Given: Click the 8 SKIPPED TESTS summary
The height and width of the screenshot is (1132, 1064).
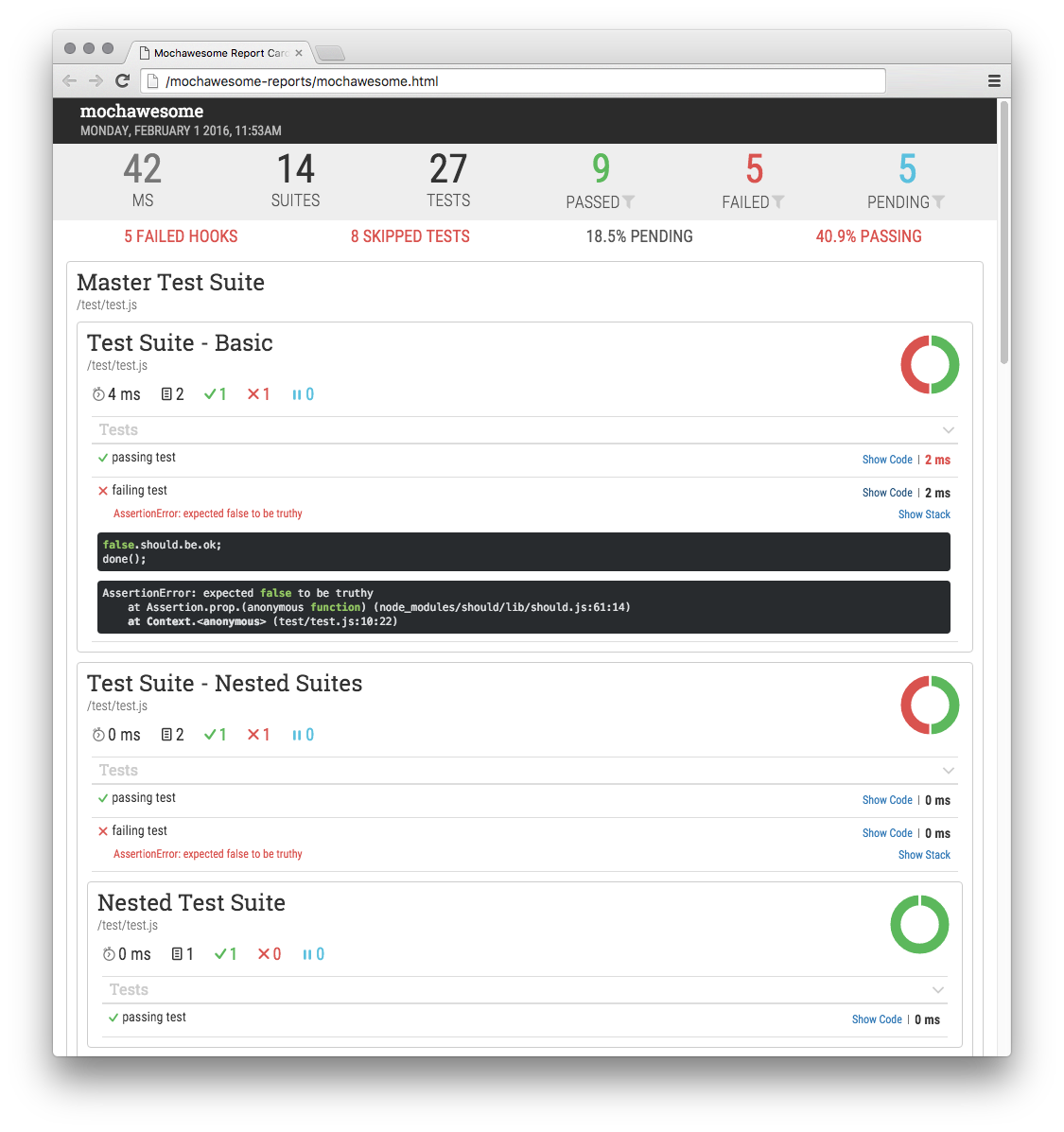Looking at the screenshot, I should [x=410, y=236].
